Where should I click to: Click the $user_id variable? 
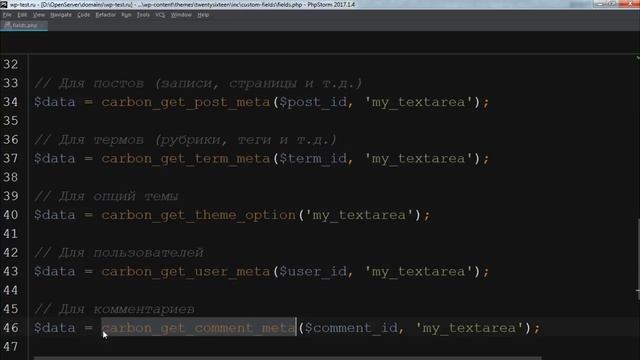click(313, 271)
